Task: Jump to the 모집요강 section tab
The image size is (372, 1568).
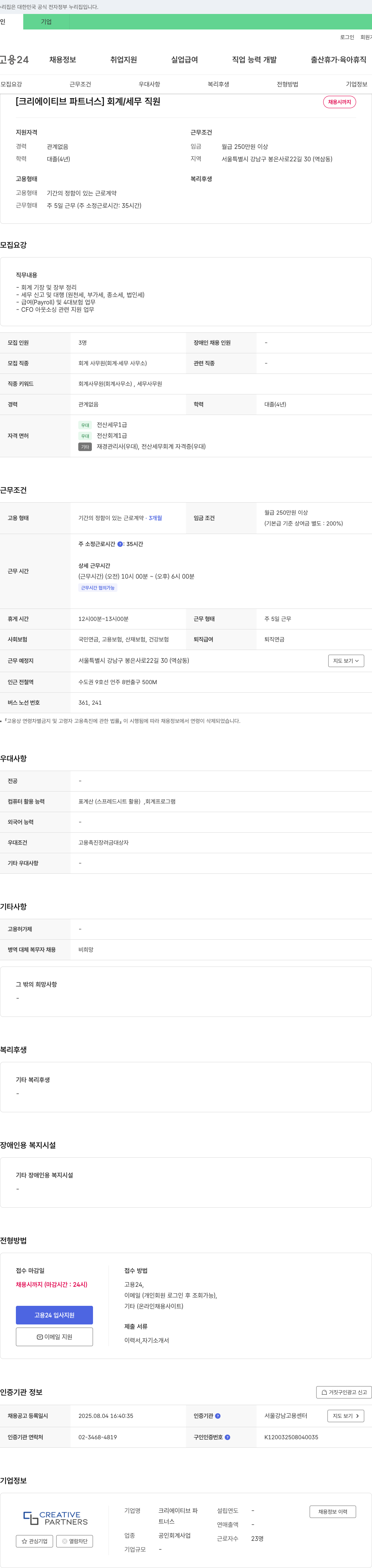Action: pos(11,84)
